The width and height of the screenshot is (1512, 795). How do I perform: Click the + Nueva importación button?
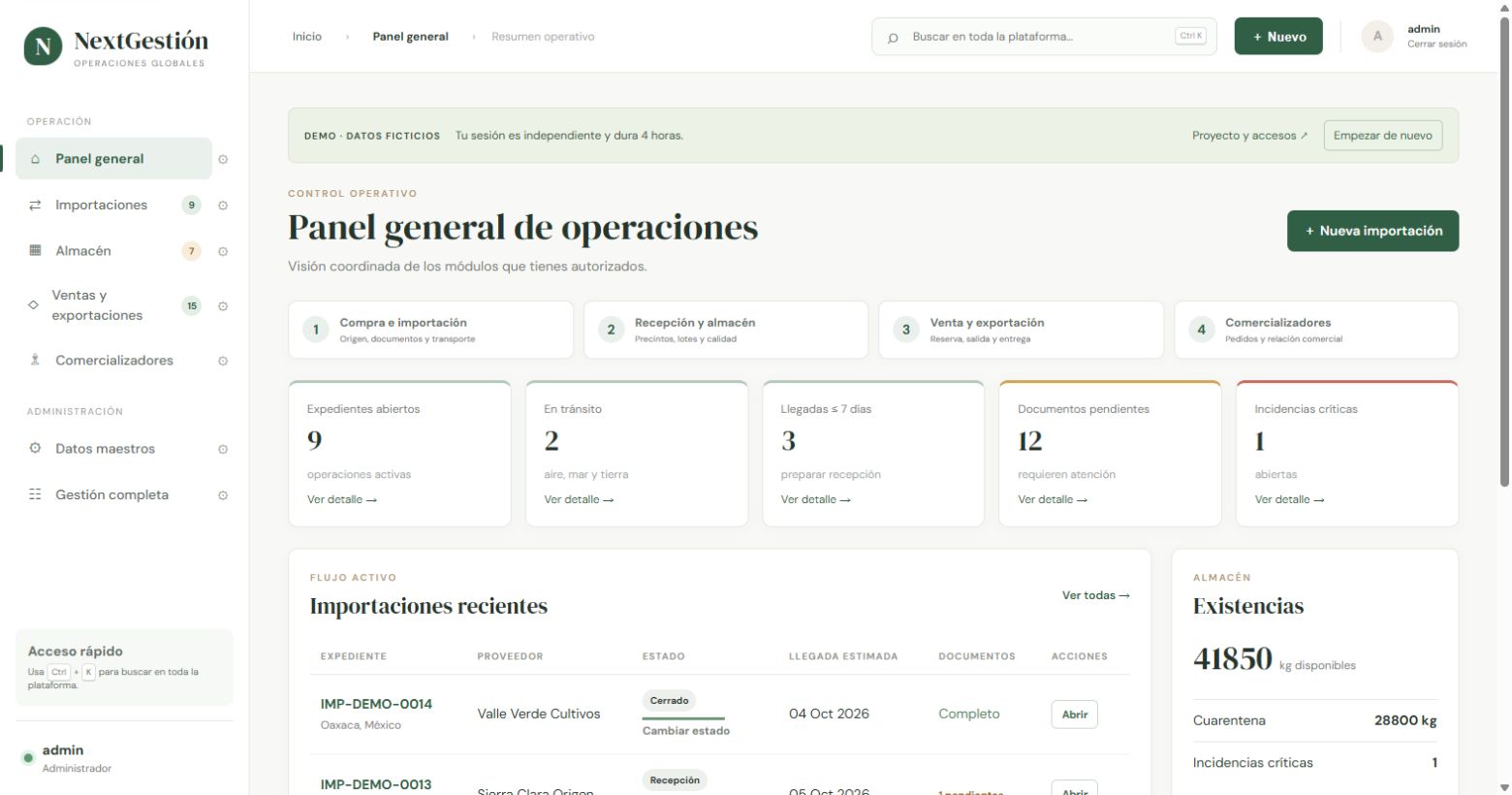[1372, 231]
